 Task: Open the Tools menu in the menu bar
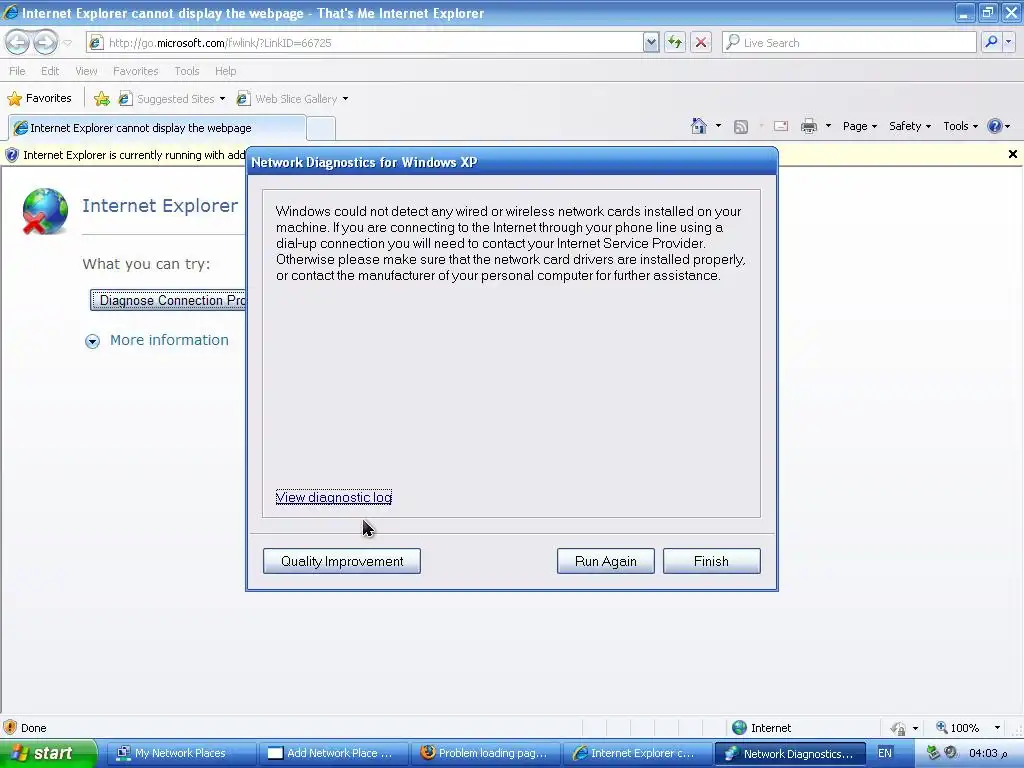(187, 71)
